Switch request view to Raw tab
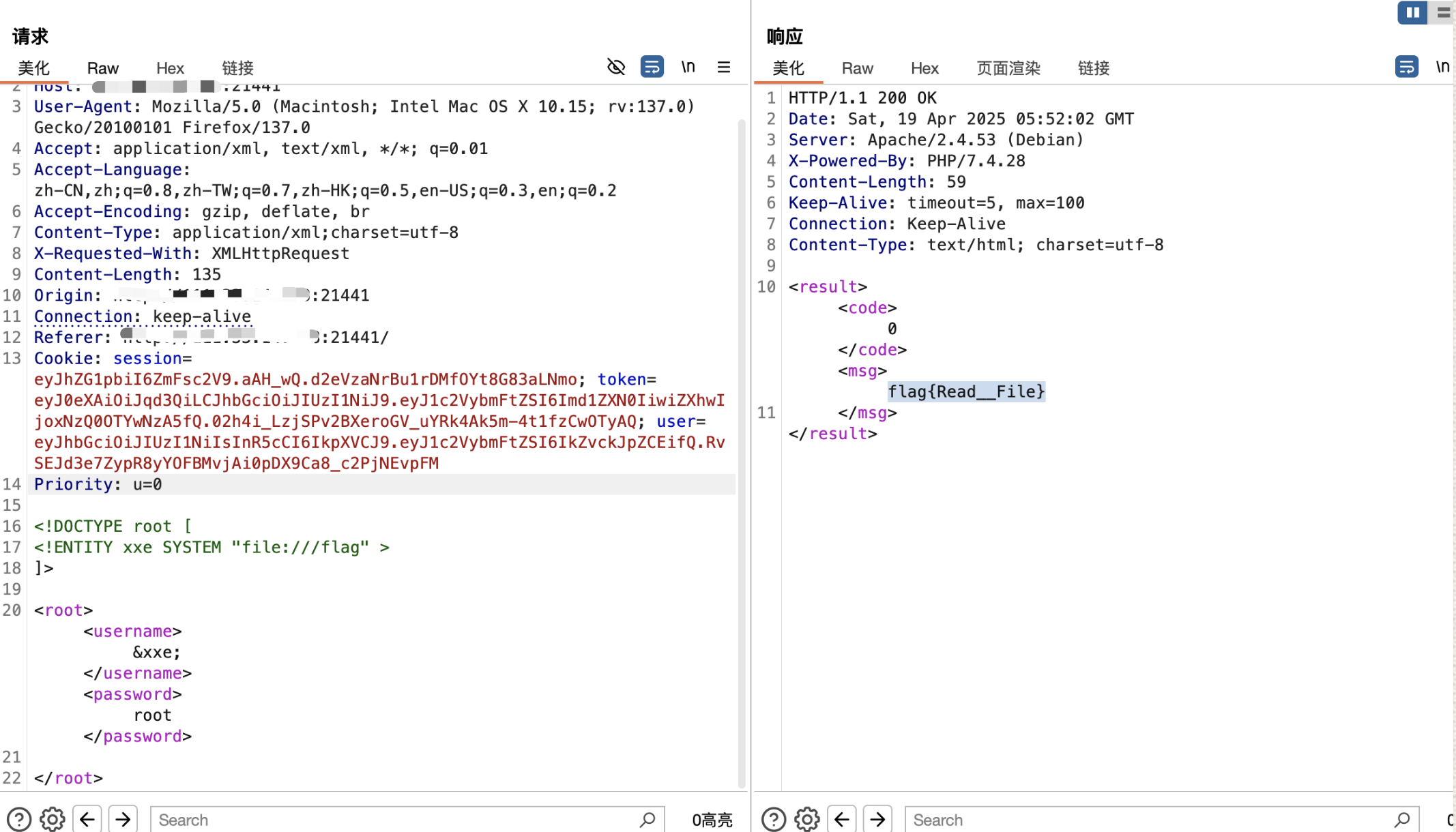This screenshot has width=1456, height=832. click(x=103, y=68)
